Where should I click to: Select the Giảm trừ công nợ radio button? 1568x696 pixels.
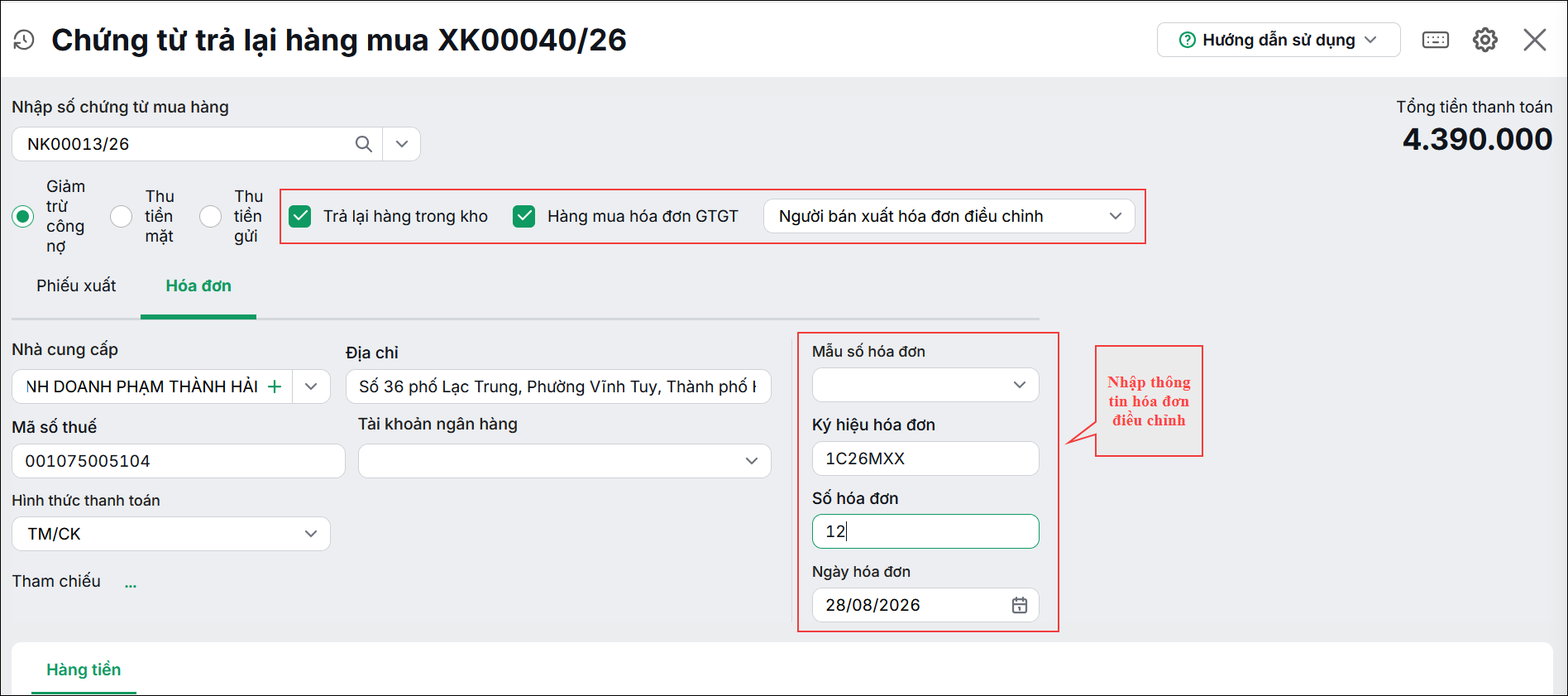[x=23, y=216]
